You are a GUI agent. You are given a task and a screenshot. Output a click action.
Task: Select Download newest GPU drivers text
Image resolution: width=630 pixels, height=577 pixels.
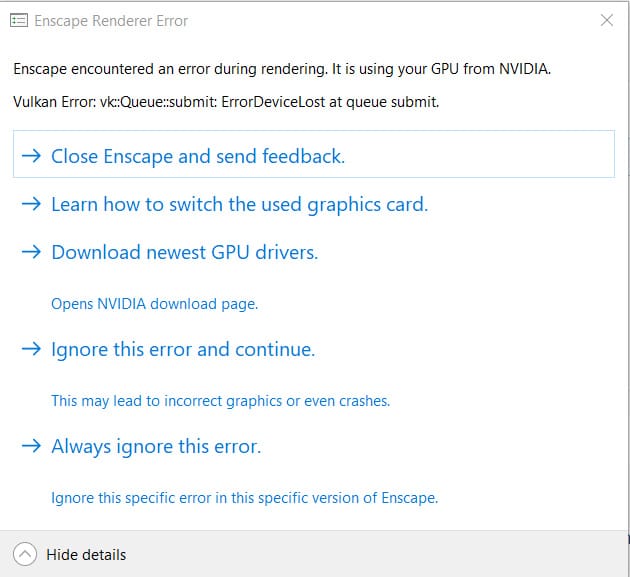184,252
